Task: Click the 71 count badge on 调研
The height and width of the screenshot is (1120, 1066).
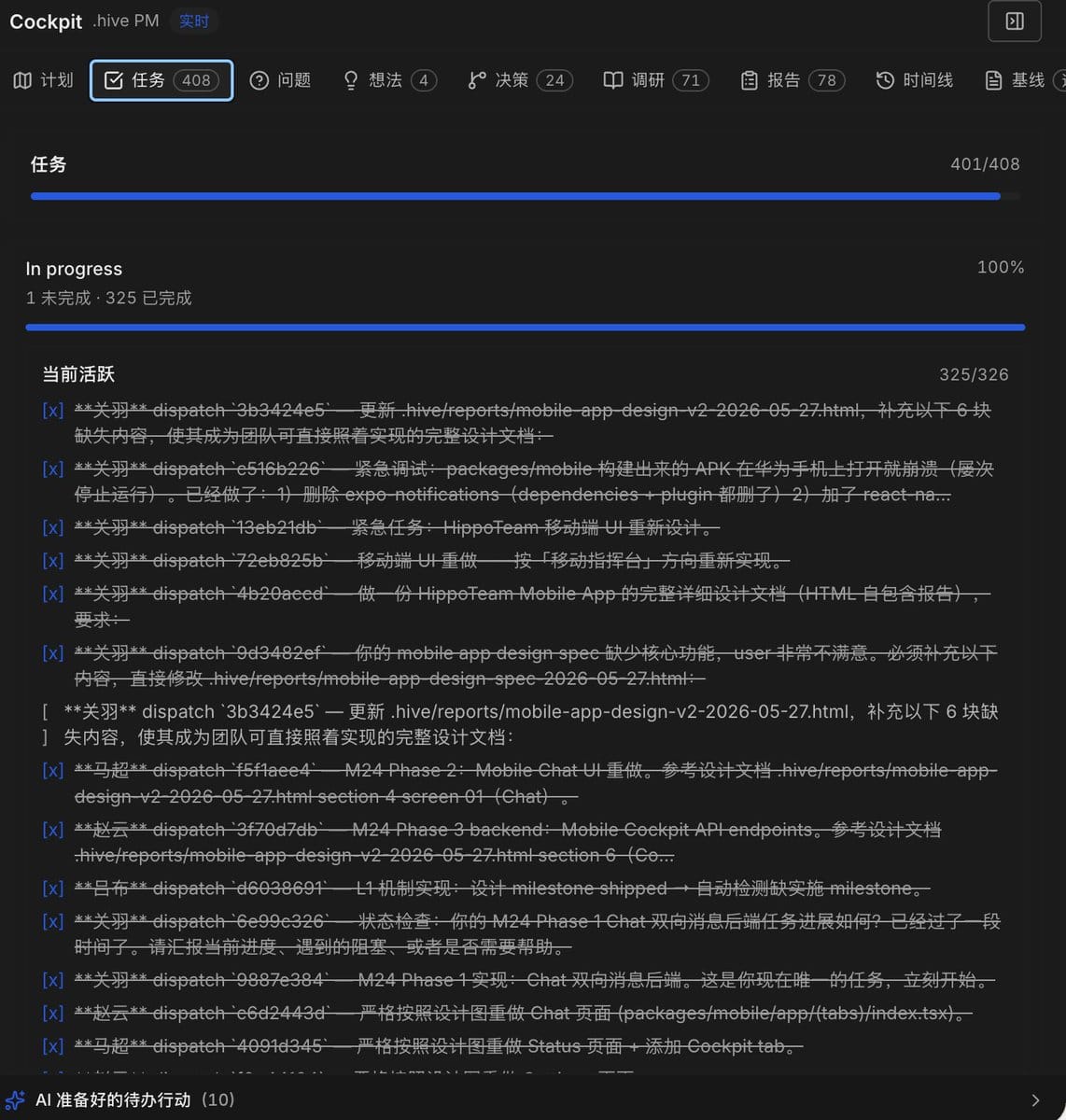Action: (x=691, y=80)
